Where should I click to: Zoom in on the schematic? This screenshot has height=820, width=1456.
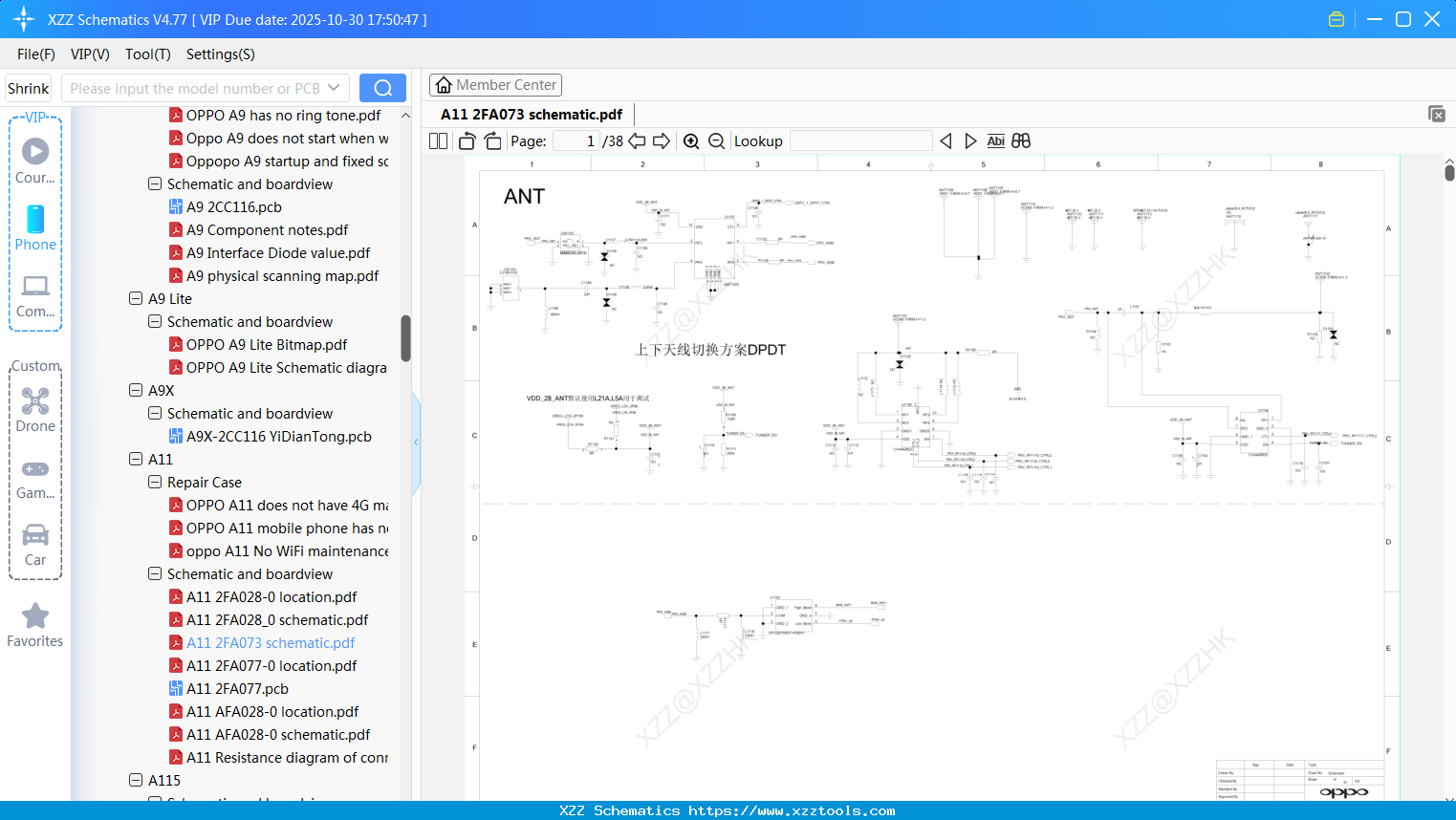(691, 141)
